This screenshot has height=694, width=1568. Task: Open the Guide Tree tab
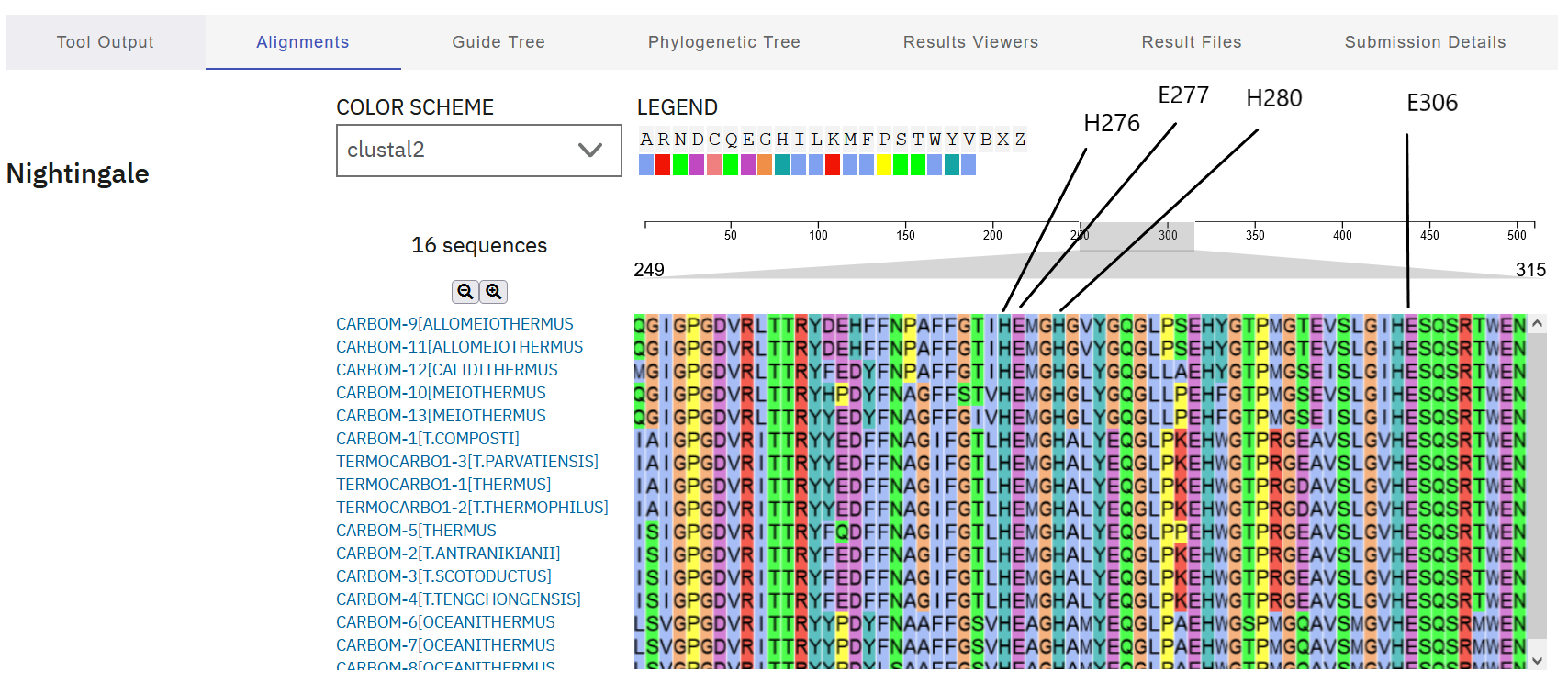pyautogui.click(x=498, y=42)
